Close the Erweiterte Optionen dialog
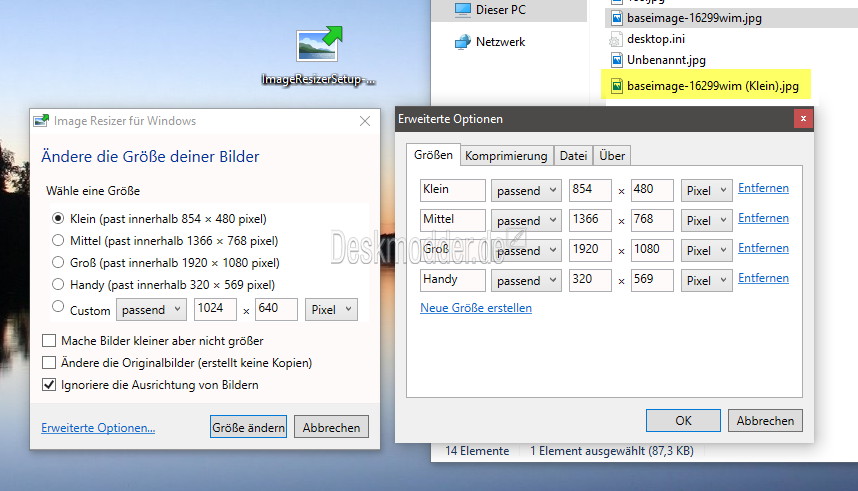Screen dimensions: 858x491 pyautogui.click(x=803, y=118)
